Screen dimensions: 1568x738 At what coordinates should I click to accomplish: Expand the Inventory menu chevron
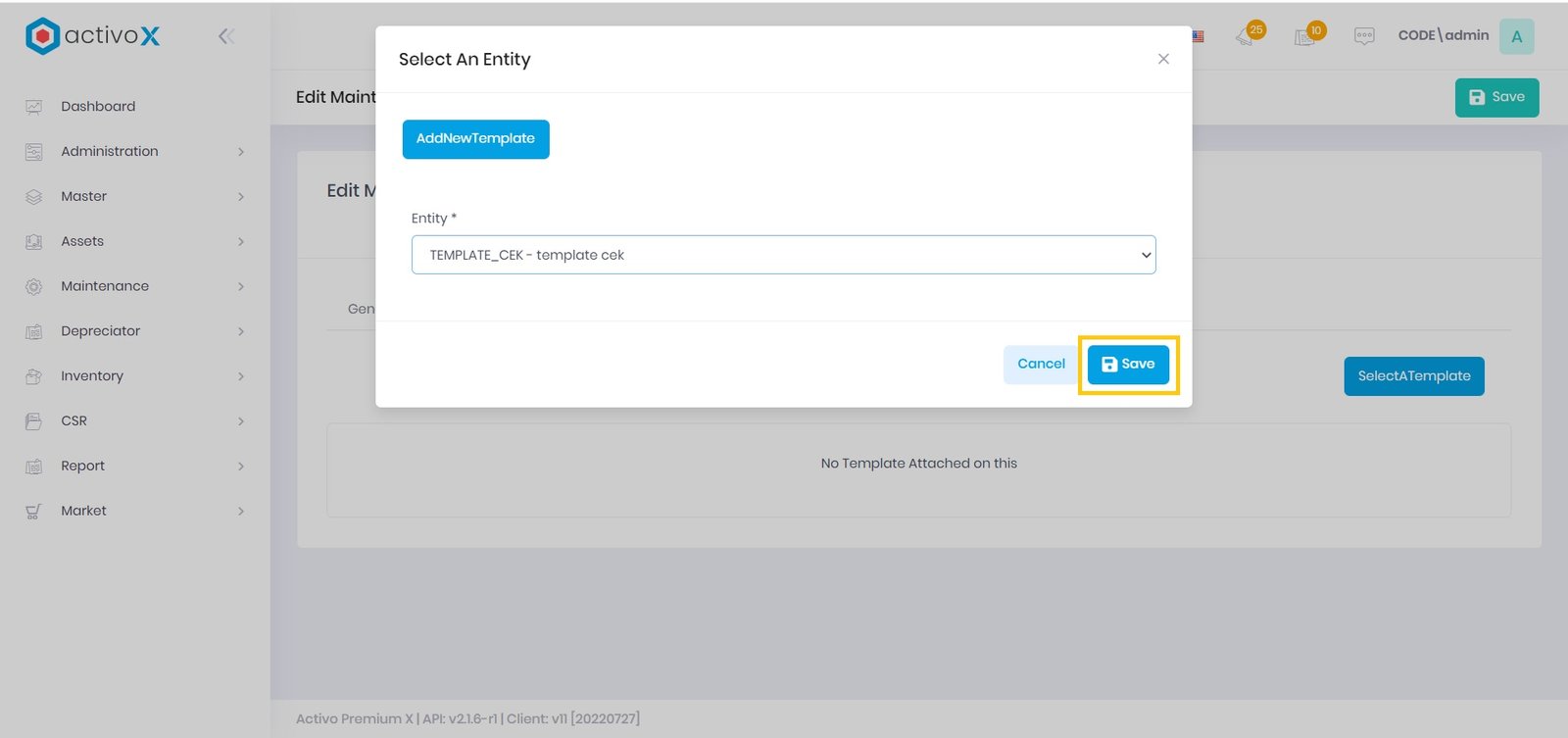pos(241,376)
